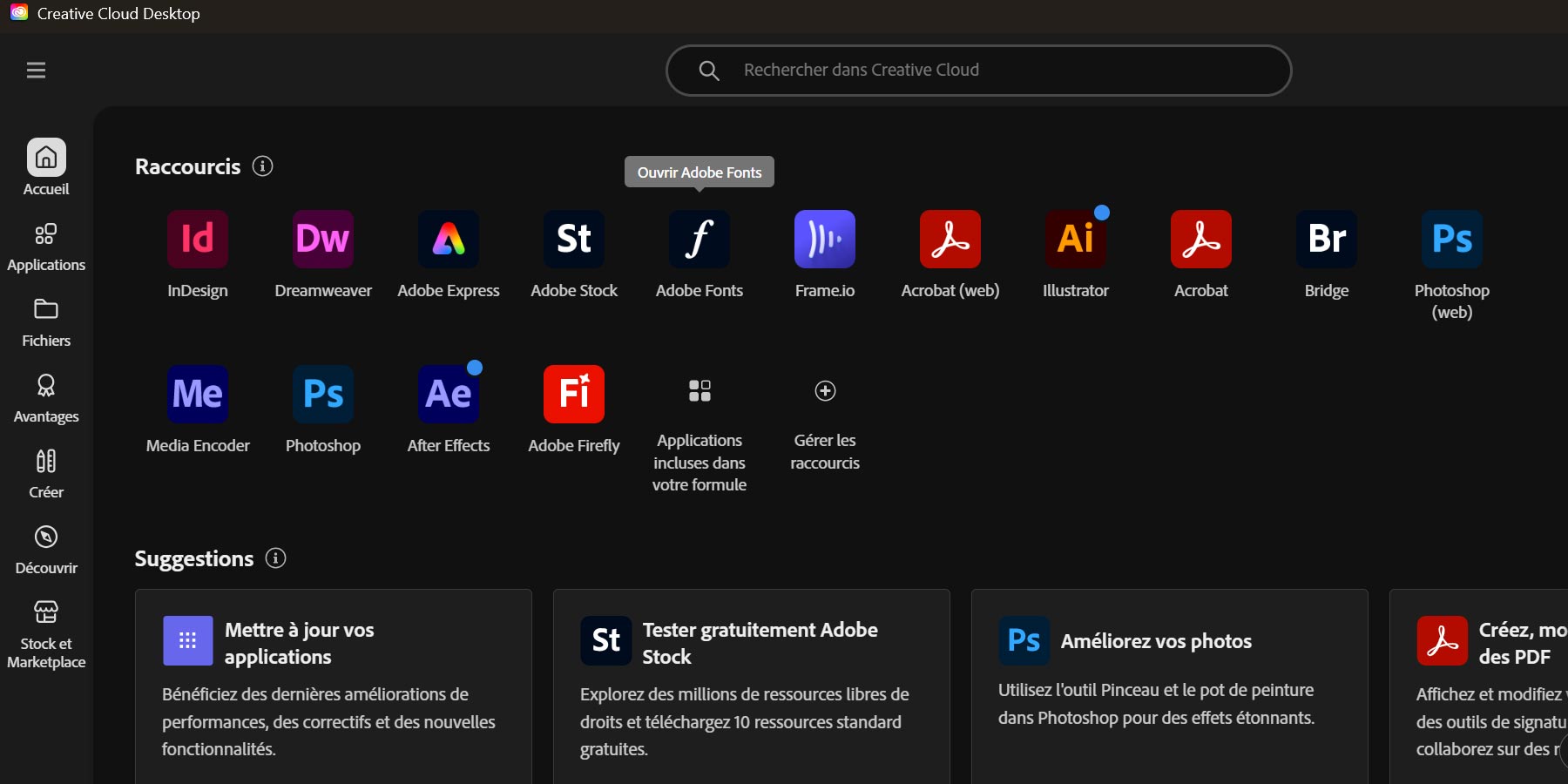Open Avantages in sidebar
This screenshot has height=784, width=1568.
46,399
